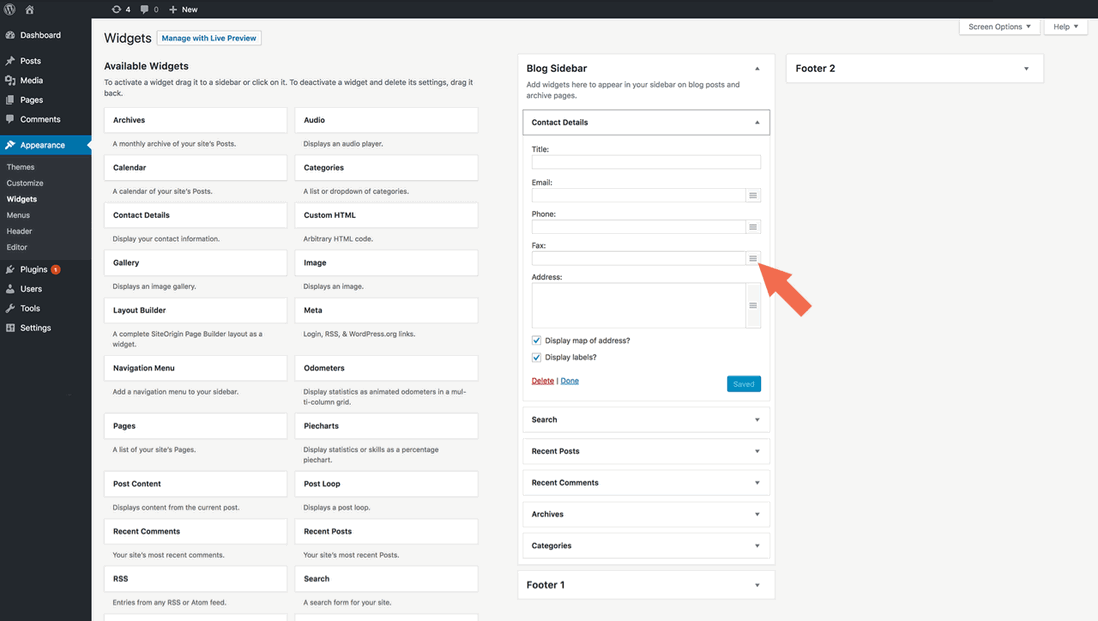Open Plugins via the plug icon
This screenshot has width=1098, height=621.
point(10,268)
